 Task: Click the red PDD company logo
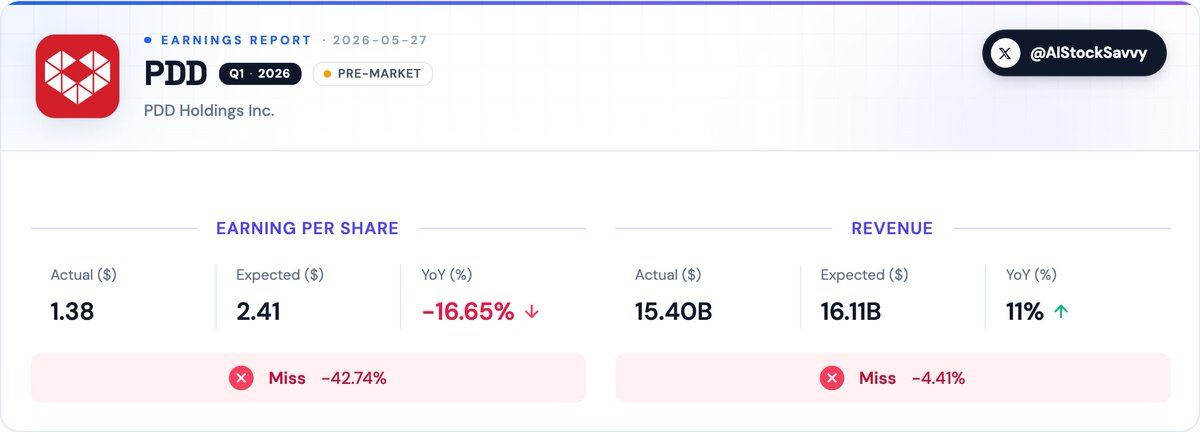78,76
